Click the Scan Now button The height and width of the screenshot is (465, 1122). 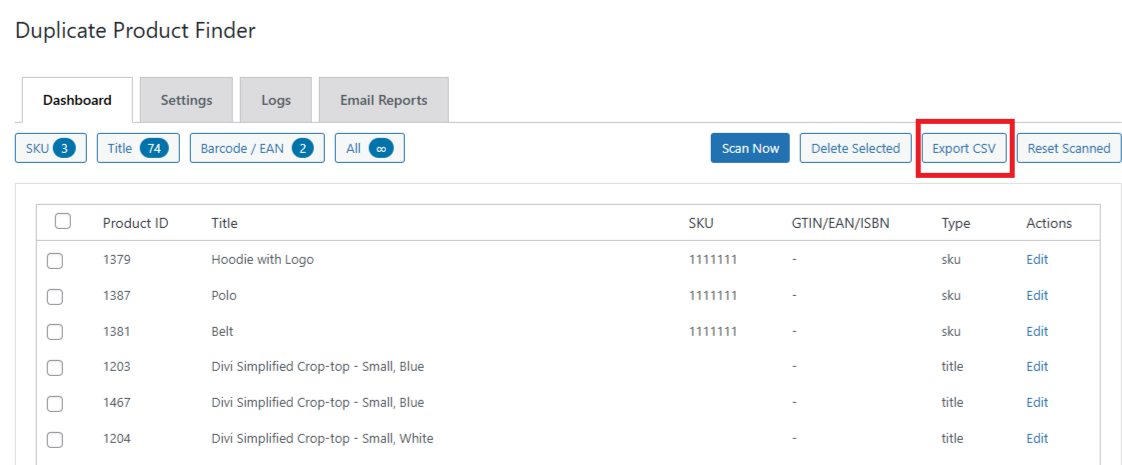pos(750,148)
